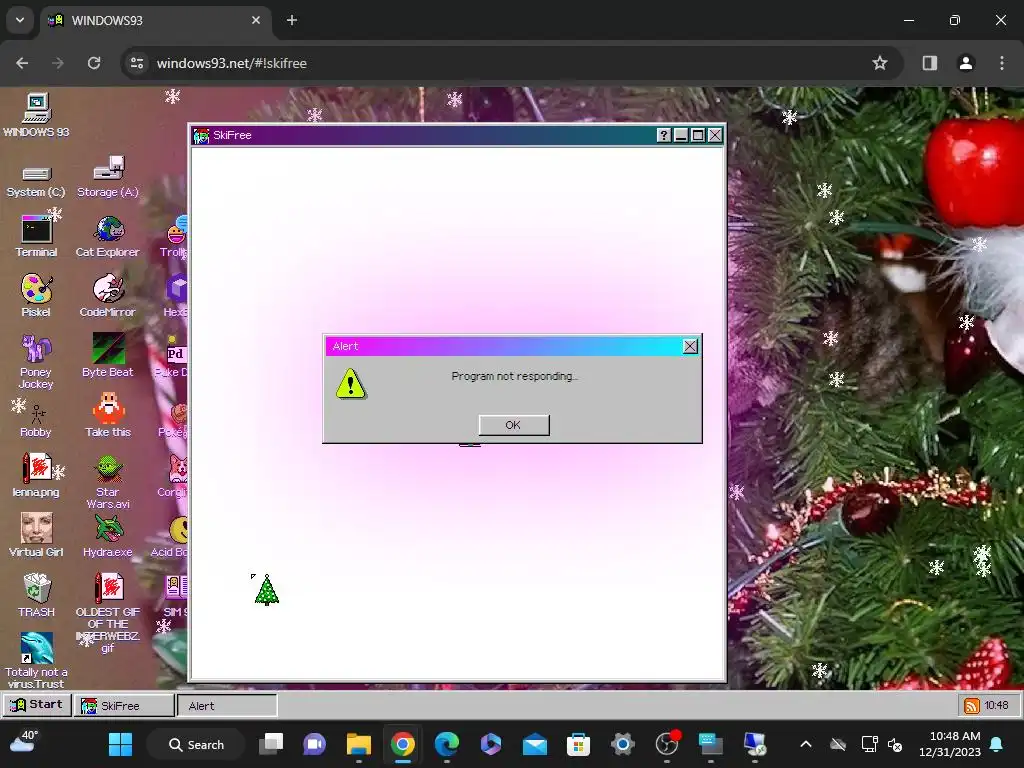Click the green tree in SkiFree
1024x768 pixels.
point(266,590)
